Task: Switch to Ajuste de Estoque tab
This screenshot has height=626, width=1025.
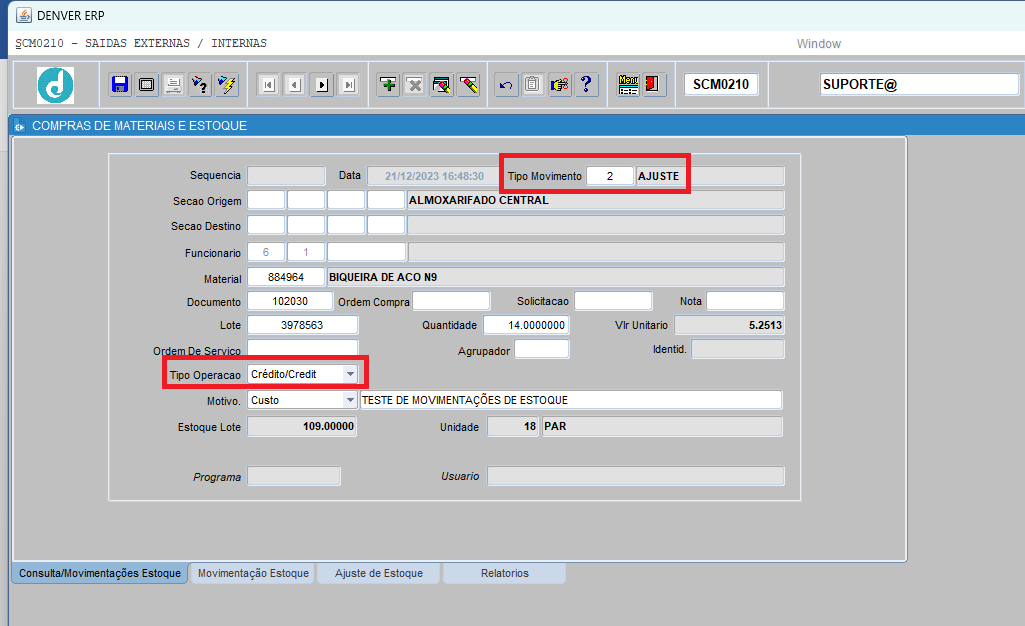Action: tap(378, 573)
